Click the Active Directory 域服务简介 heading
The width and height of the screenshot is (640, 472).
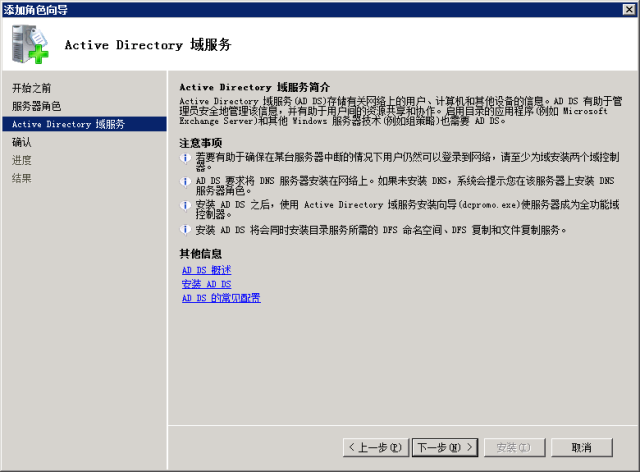pos(254,87)
